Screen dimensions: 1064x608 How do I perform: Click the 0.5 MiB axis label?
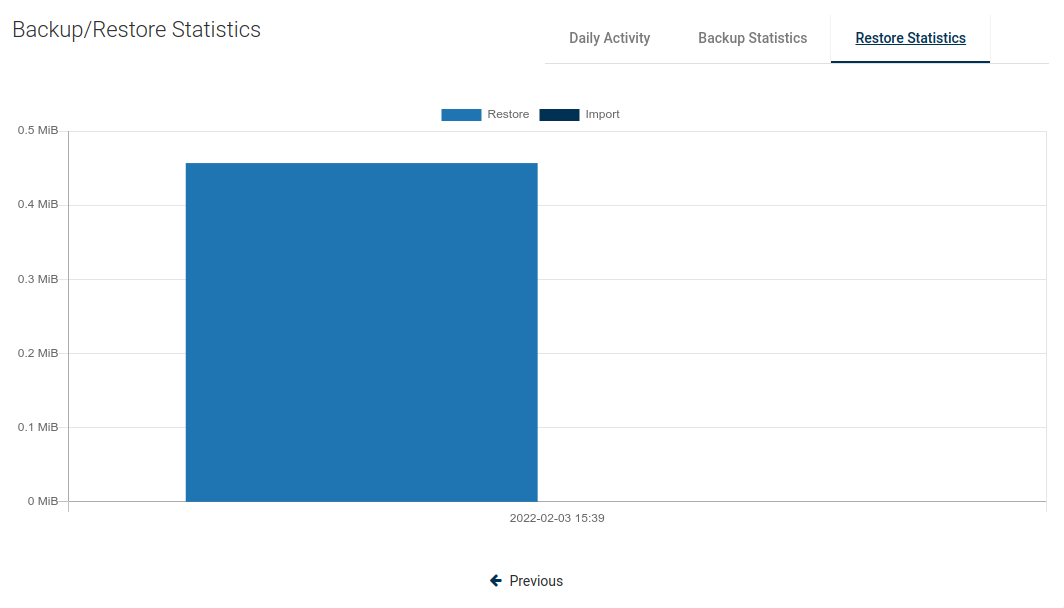(38, 131)
